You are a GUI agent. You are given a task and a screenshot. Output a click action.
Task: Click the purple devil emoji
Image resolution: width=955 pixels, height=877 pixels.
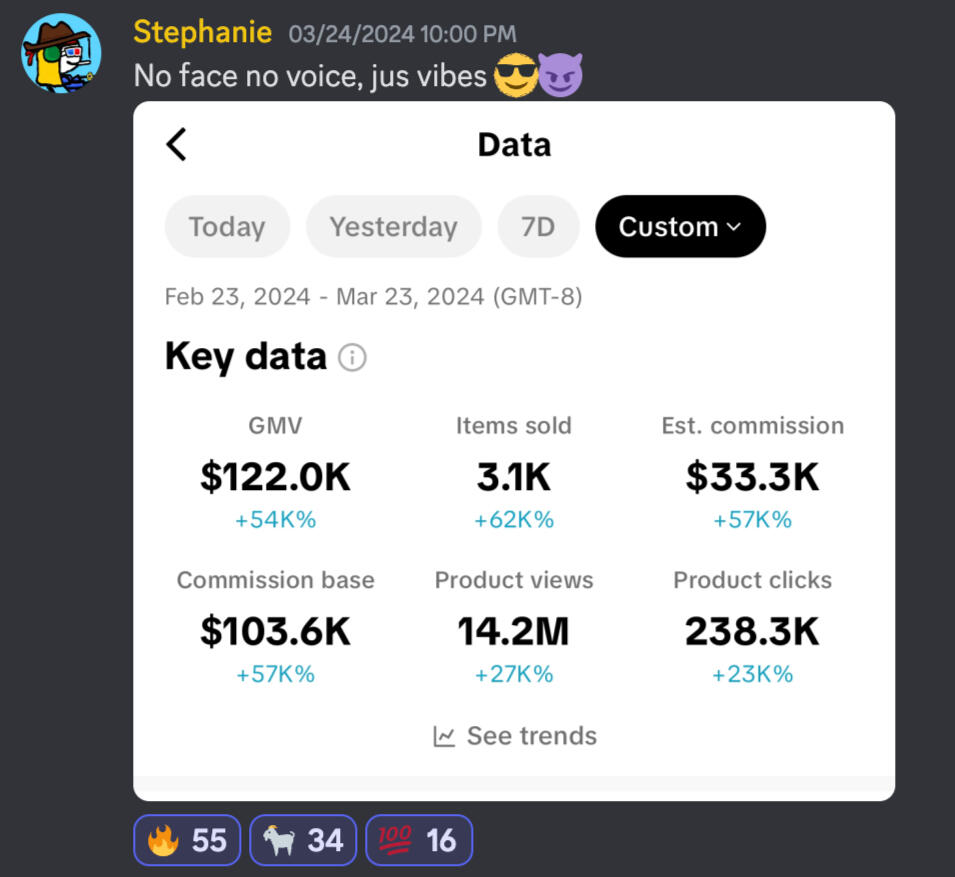[x=560, y=76]
